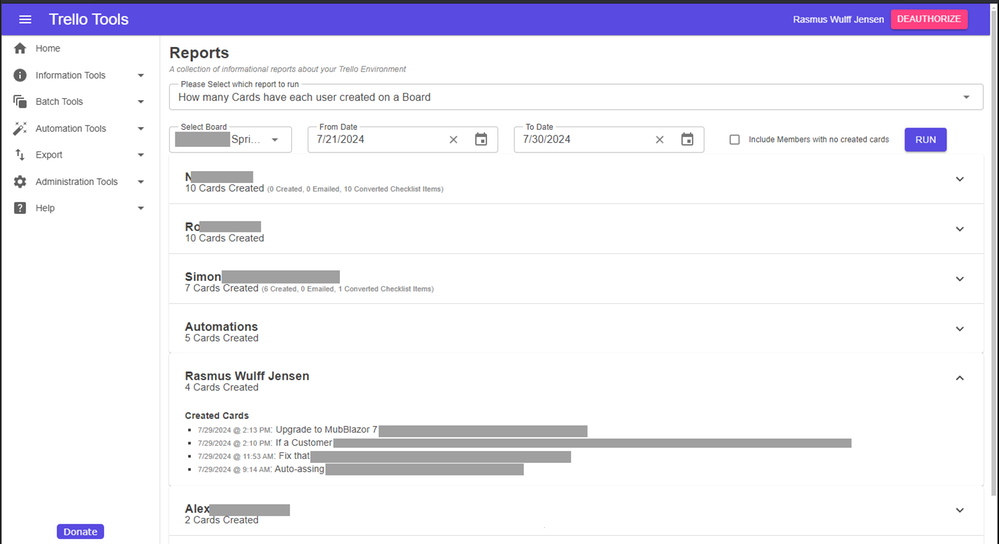Open the Select Board dropdown
This screenshot has height=544, width=999.
coord(231,140)
